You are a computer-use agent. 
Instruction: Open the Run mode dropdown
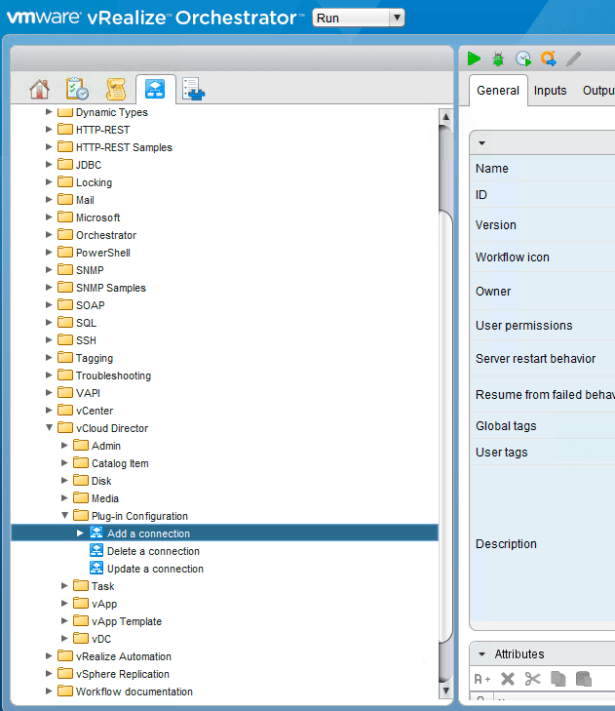(x=358, y=18)
